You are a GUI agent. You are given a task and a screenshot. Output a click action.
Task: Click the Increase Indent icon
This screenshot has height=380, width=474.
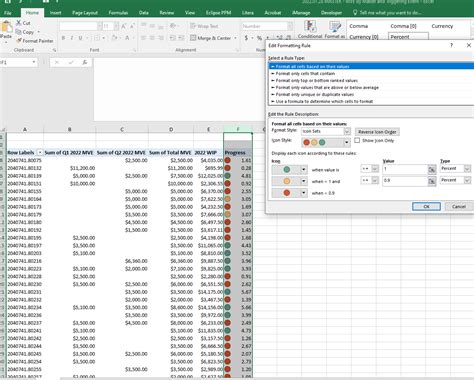(x=181, y=38)
